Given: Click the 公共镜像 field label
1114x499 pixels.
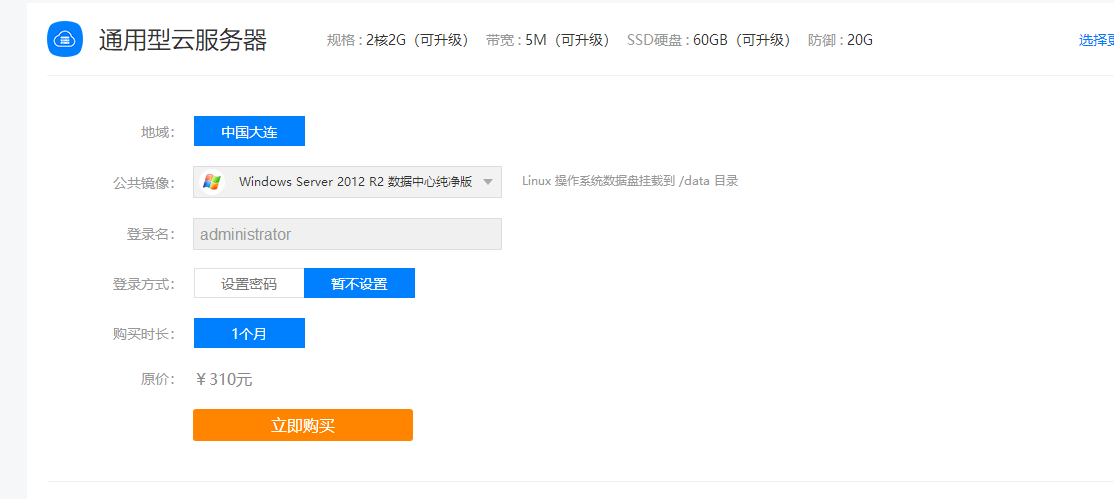Looking at the screenshot, I should (144, 182).
